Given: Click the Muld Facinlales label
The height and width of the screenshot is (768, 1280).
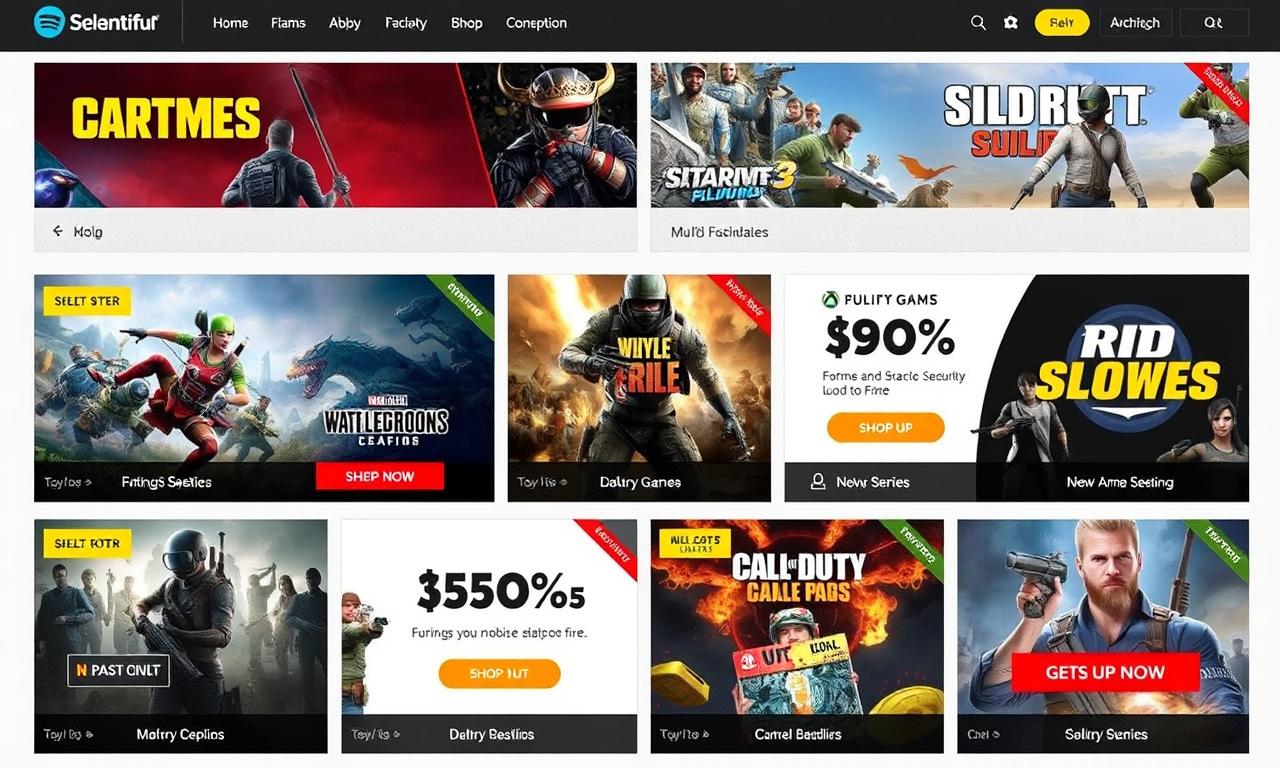Looking at the screenshot, I should coord(720,231).
